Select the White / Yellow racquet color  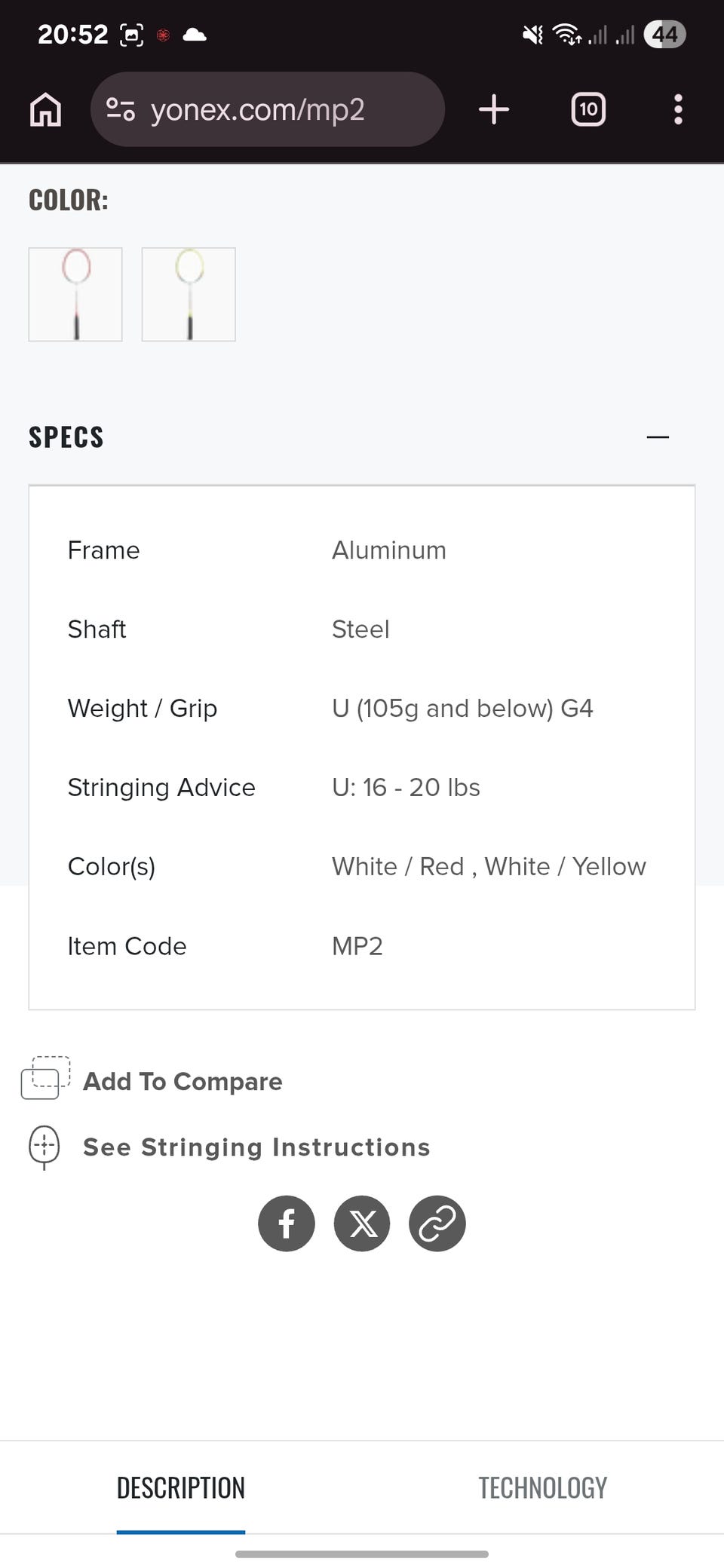pos(189,295)
